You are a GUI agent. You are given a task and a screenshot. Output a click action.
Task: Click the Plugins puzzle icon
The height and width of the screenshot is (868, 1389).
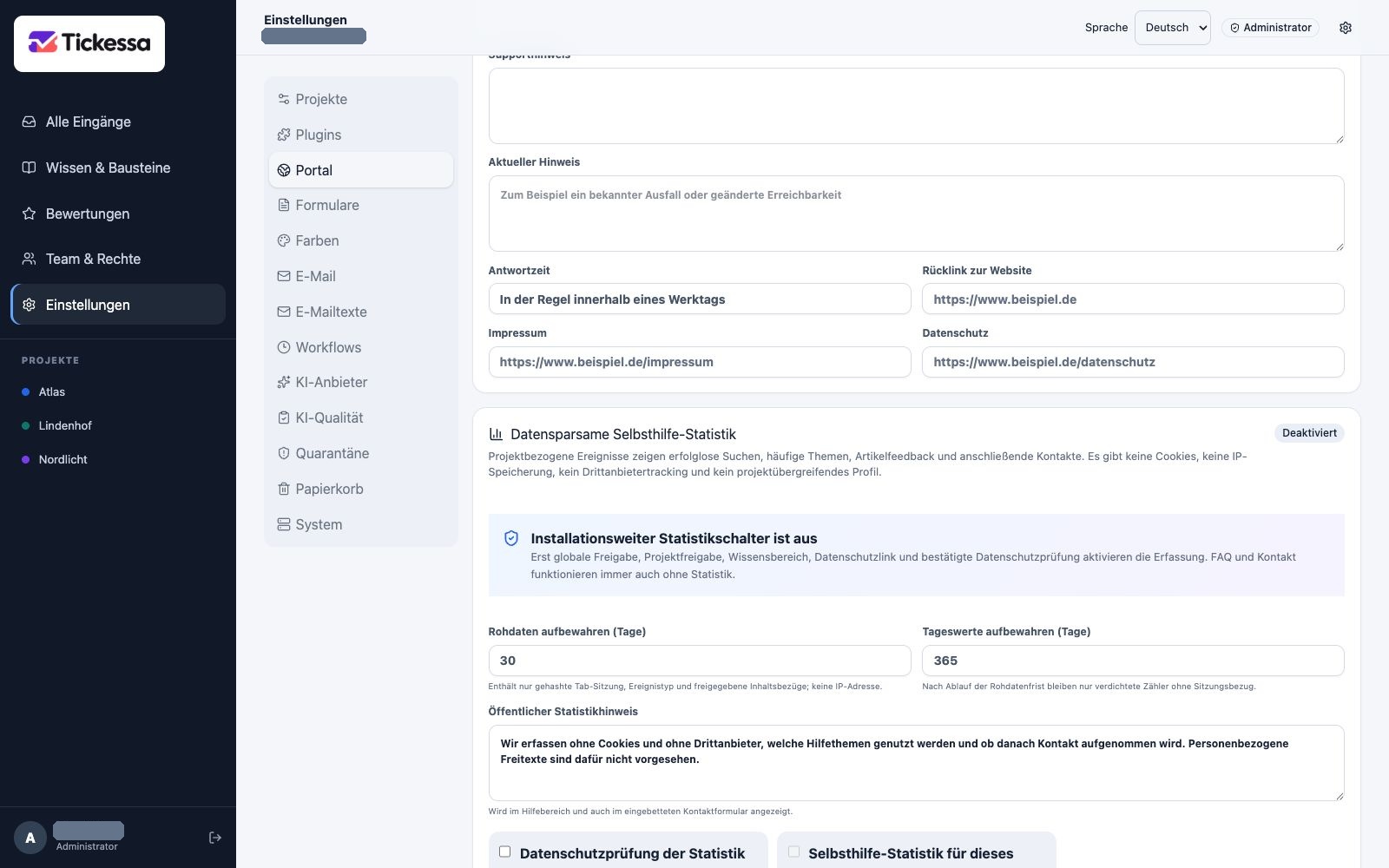[x=284, y=135]
